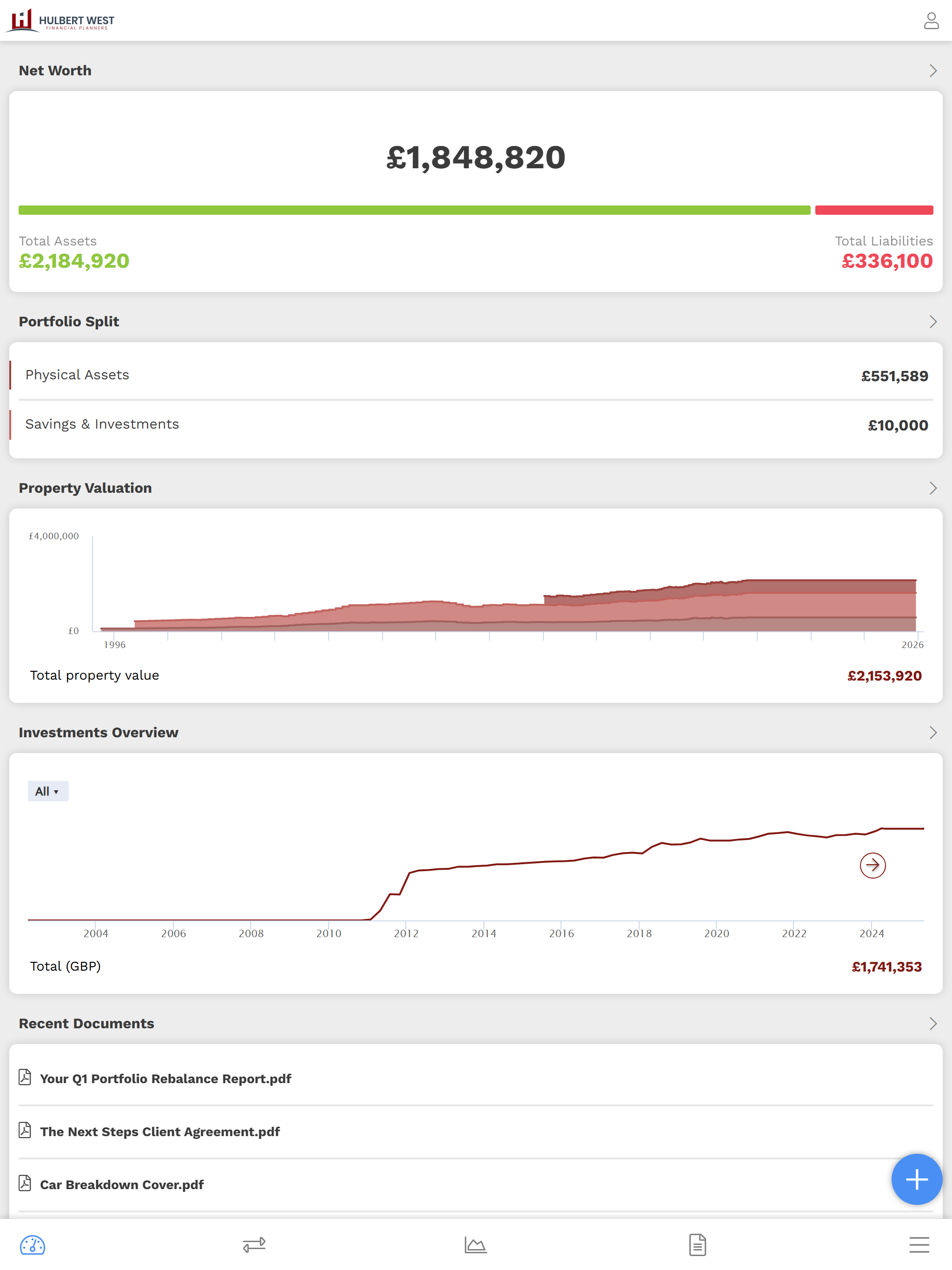Open the chart tab in bottom bar
952x1270 pixels.
point(476,1245)
